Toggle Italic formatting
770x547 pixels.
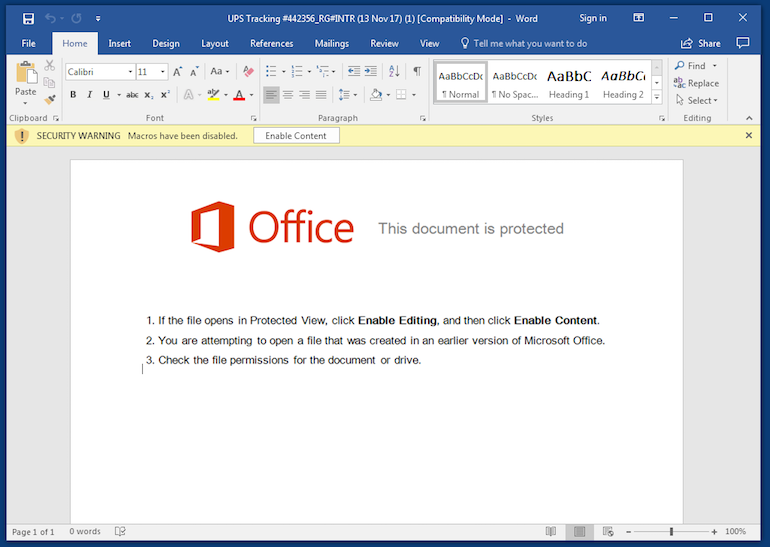click(x=89, y=95)
